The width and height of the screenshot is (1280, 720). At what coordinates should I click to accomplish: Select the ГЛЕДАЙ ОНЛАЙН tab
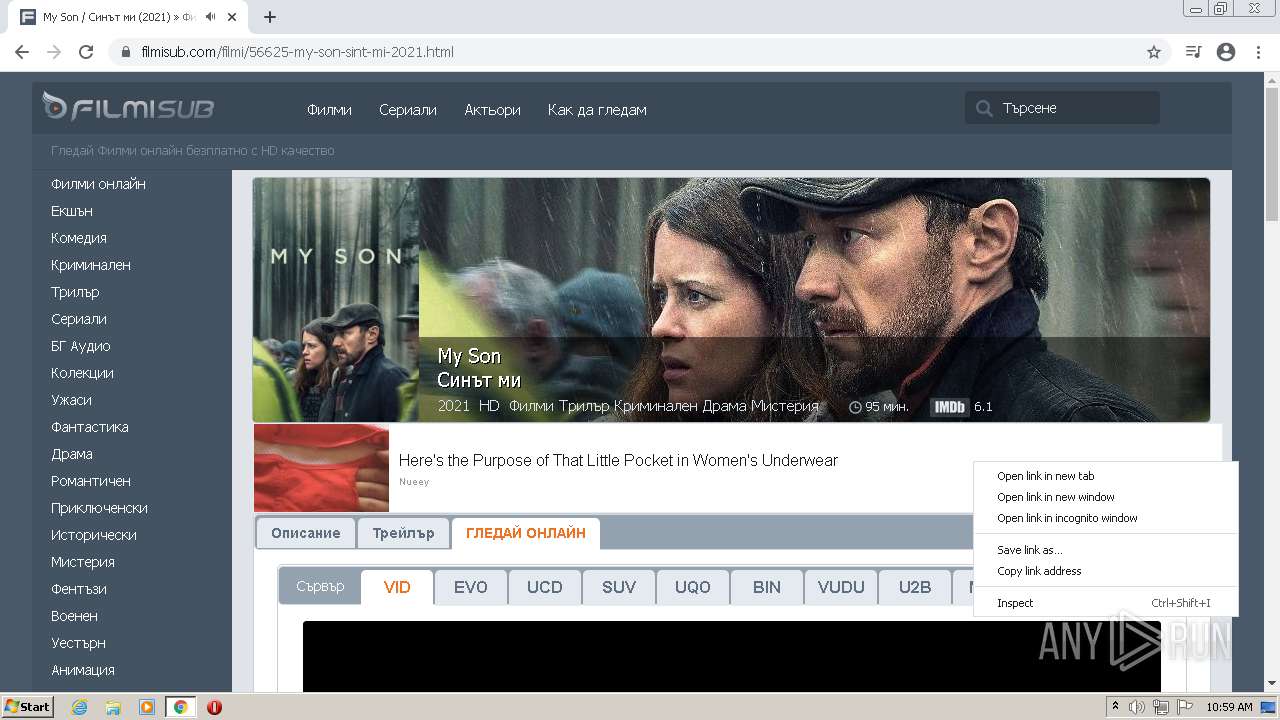pos(526,533)
